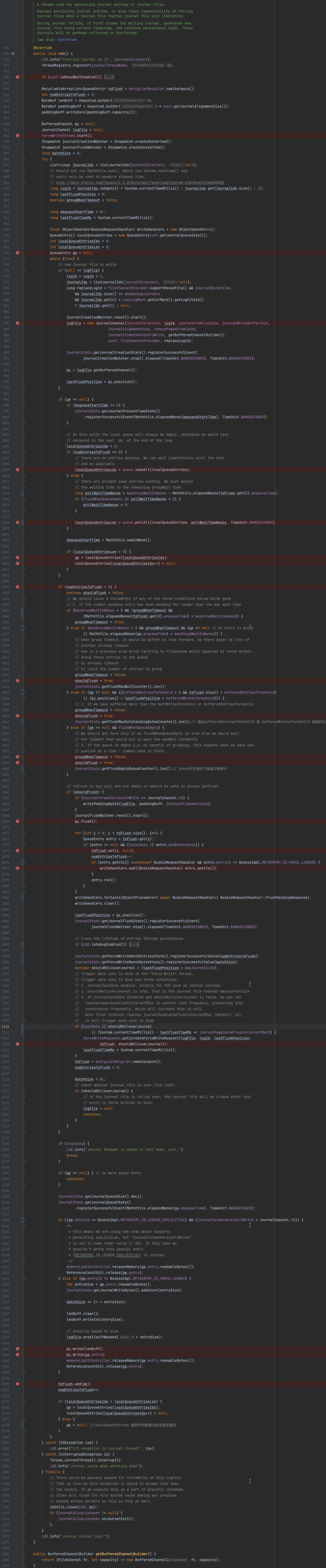Click the getBufferedChannelBuilder method name
The height and width of the screenshot is (1568, 326).
coord(121,1554)
